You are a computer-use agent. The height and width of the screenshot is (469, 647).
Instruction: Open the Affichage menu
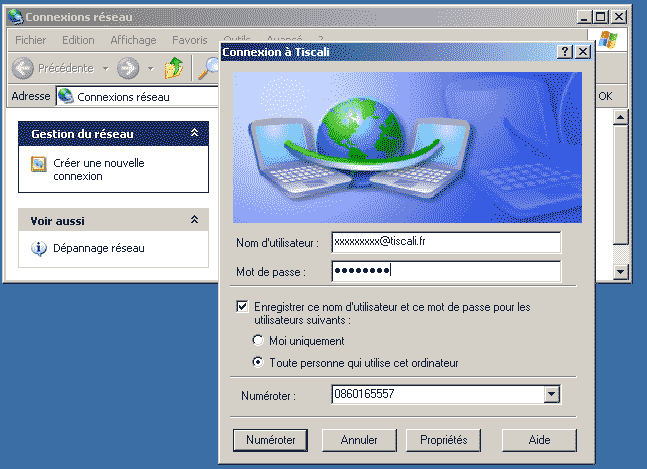[x=133, y=40]
